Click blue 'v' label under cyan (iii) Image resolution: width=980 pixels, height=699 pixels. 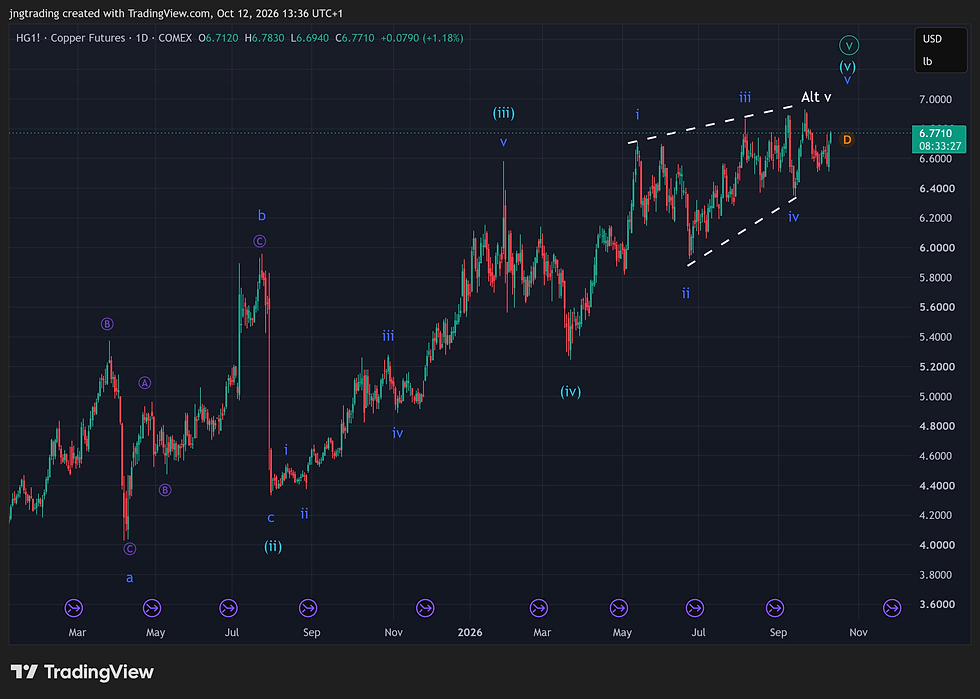(503, 143)
